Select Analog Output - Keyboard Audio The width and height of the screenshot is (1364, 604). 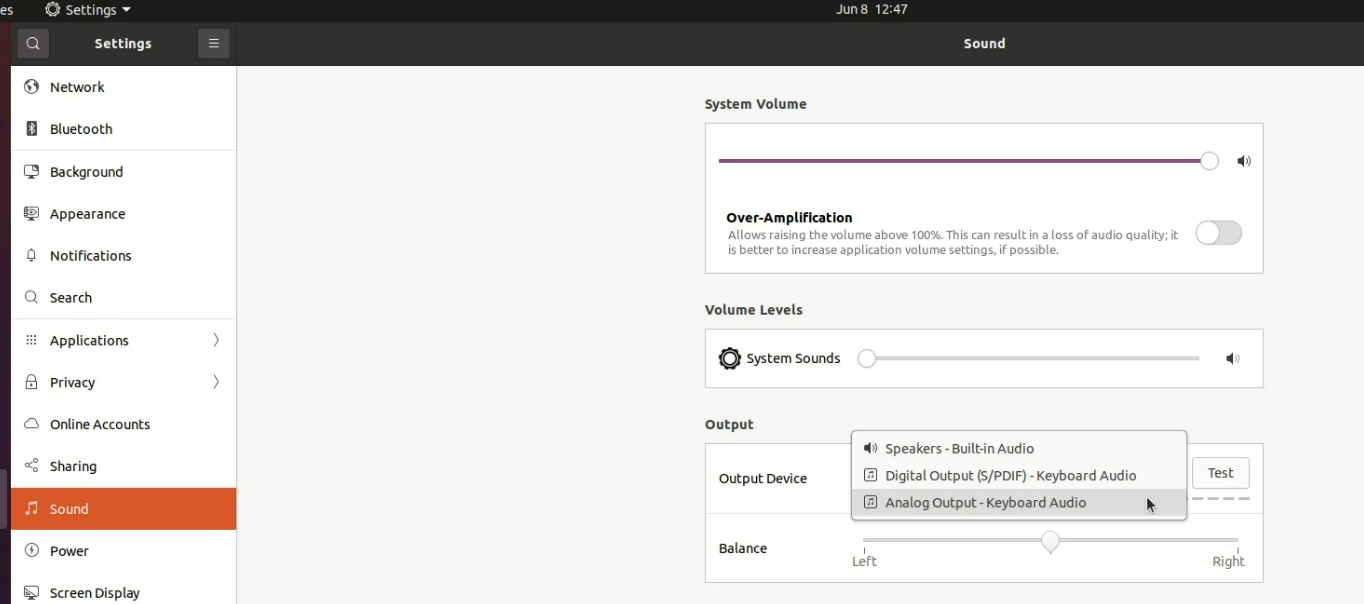coord(1019,503)
